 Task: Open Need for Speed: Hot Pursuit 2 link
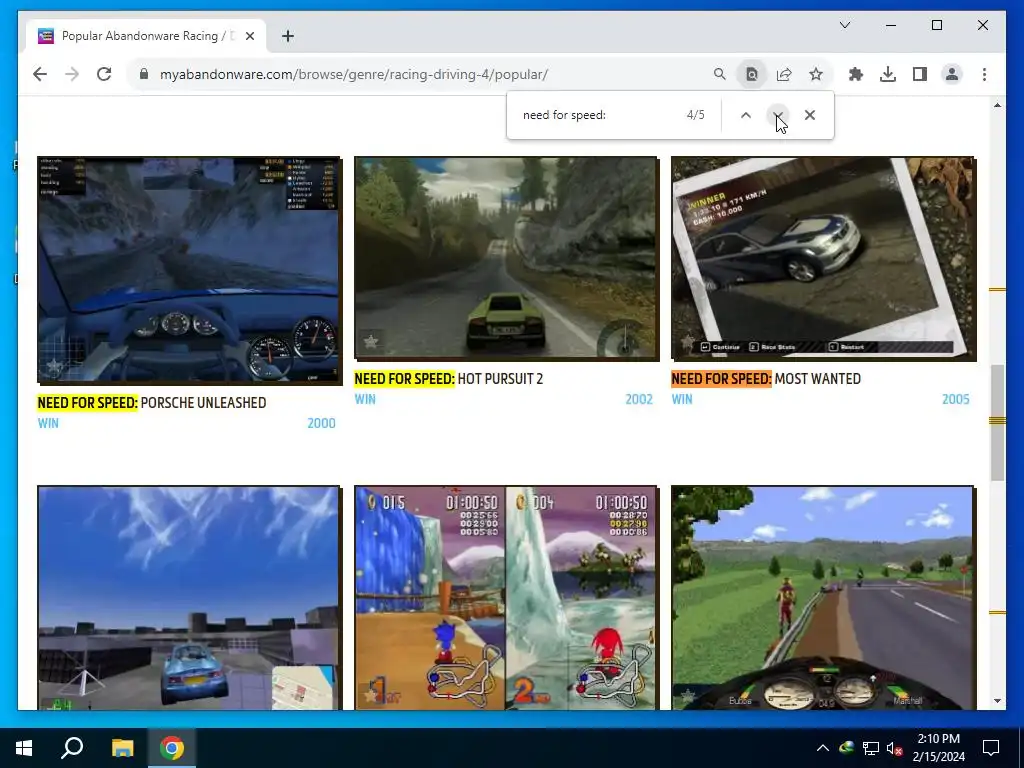click(x=449, y=379)
